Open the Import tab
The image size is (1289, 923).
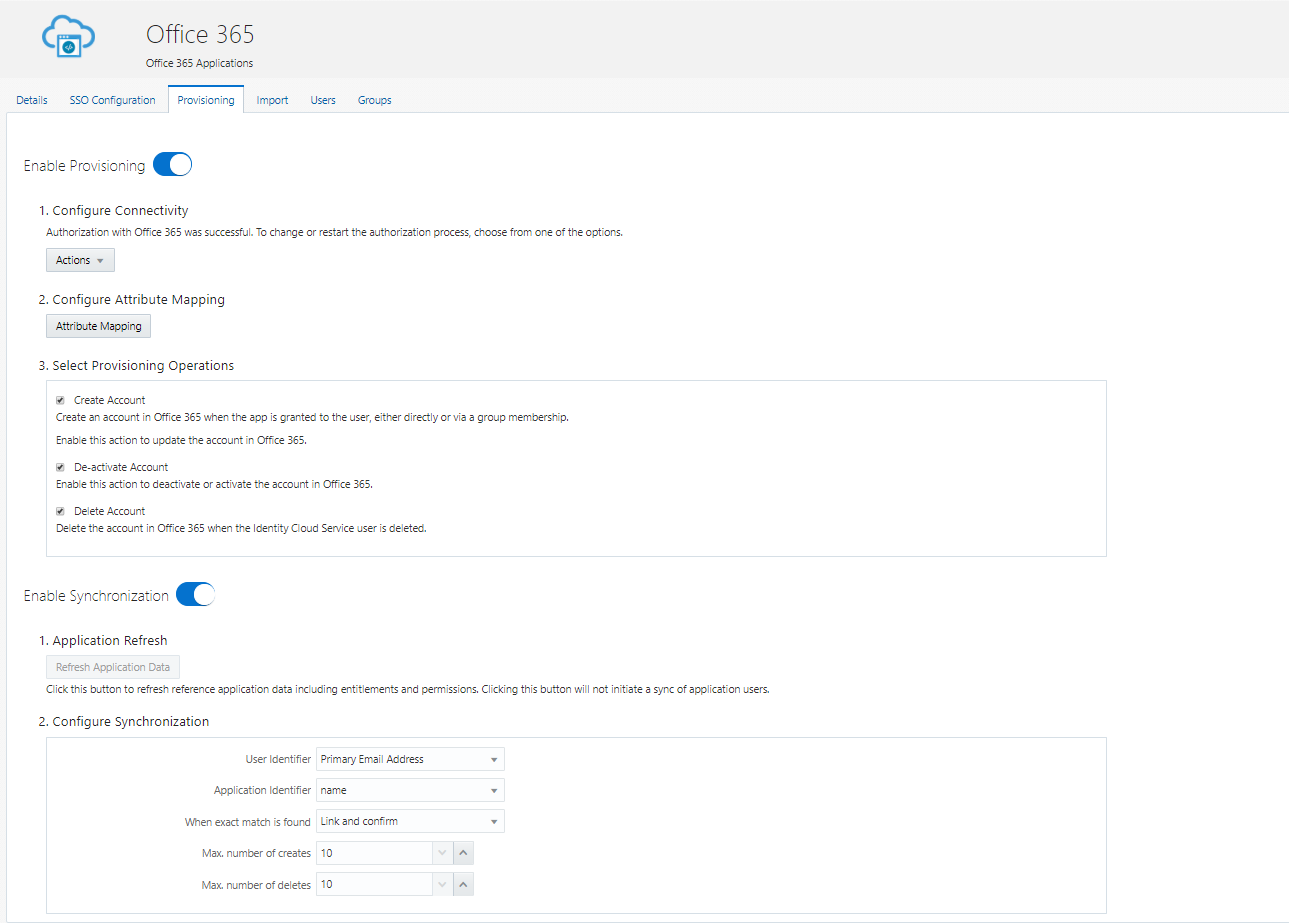point(272,100)
